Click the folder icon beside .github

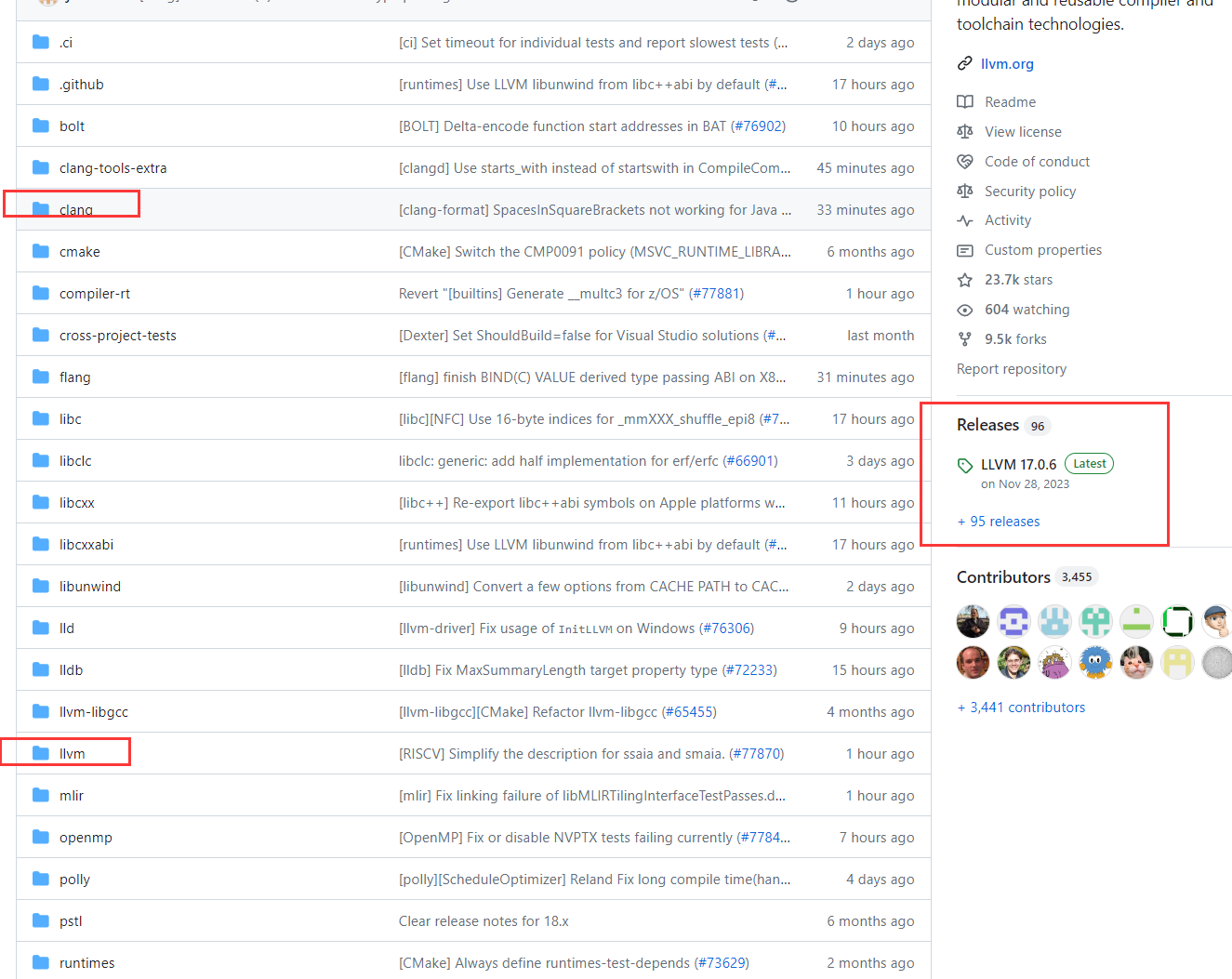pos(41,84)
